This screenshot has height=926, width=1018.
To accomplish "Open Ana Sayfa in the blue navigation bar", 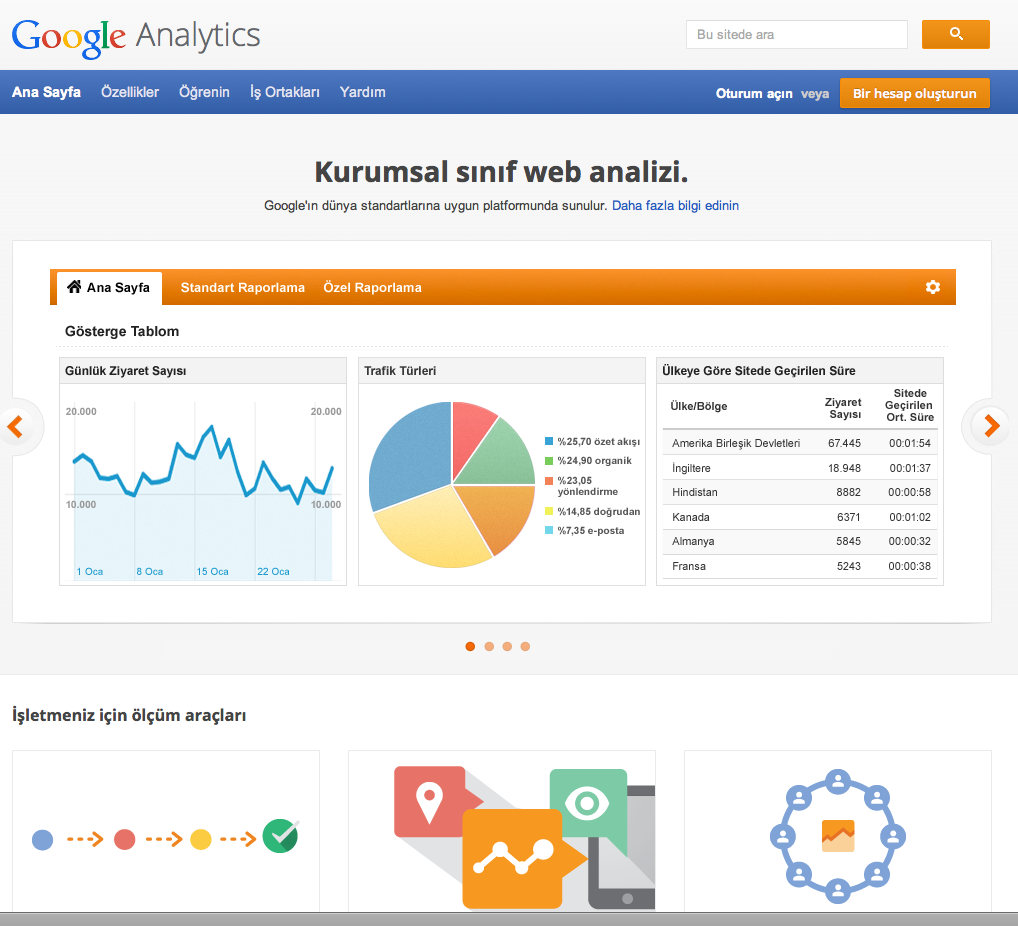I will (46, 92).
